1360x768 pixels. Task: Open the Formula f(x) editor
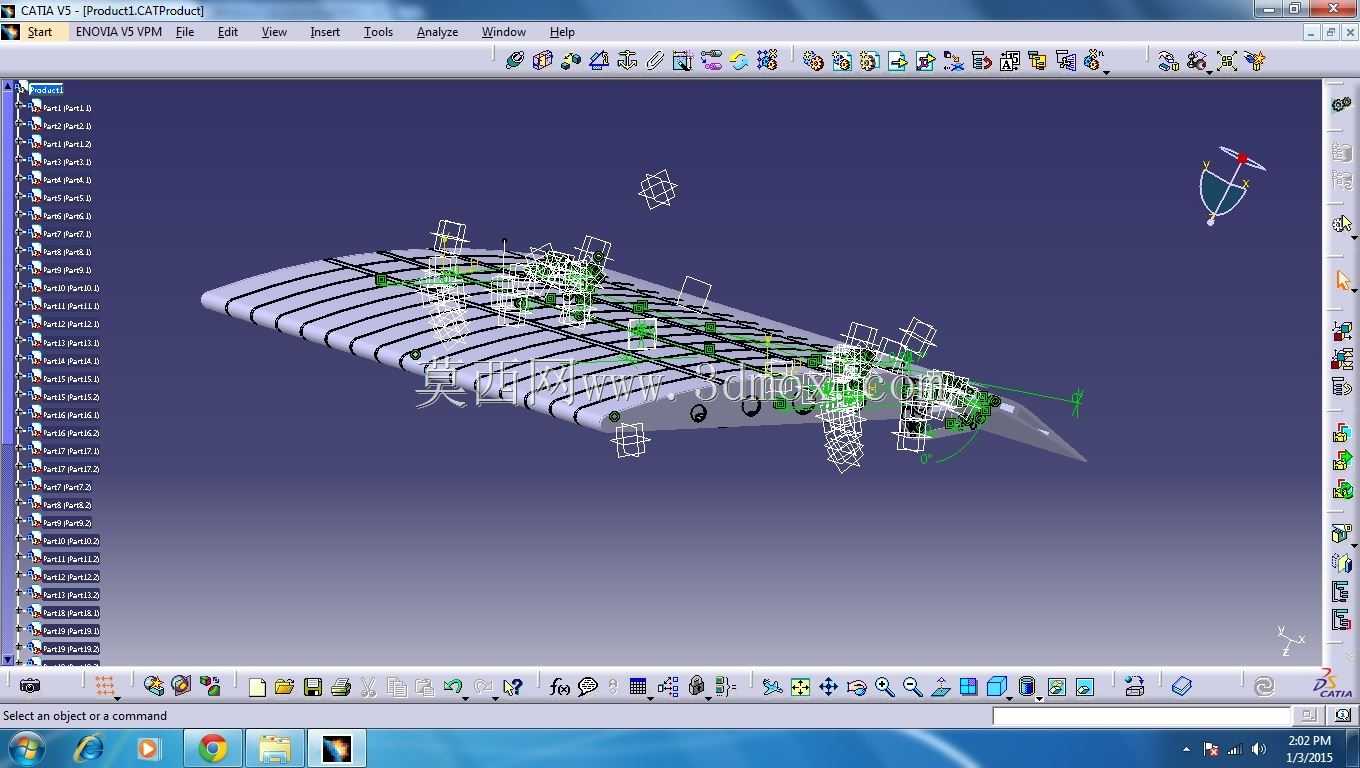click(560, 686)
